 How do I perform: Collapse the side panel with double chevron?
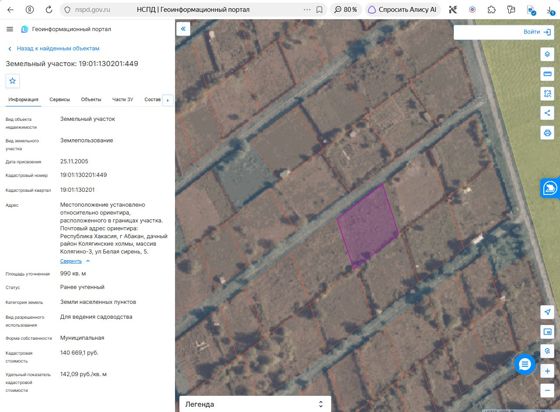pyautogui.click(x=183, y=29)
